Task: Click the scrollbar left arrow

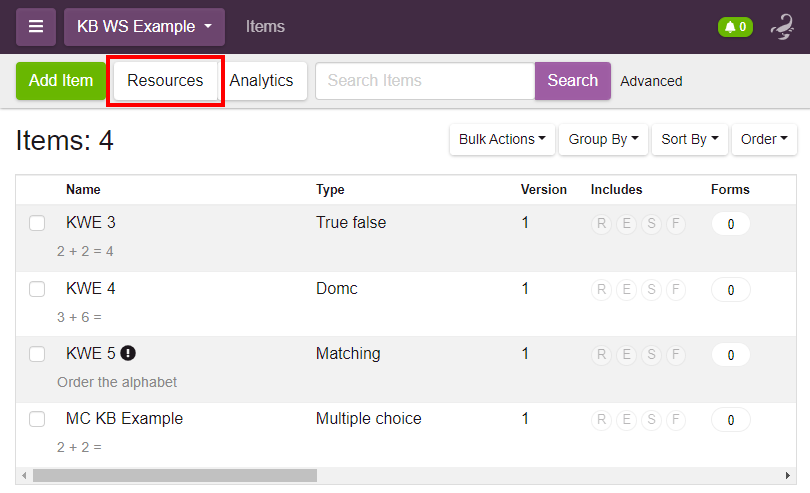Action: (24, 475)
